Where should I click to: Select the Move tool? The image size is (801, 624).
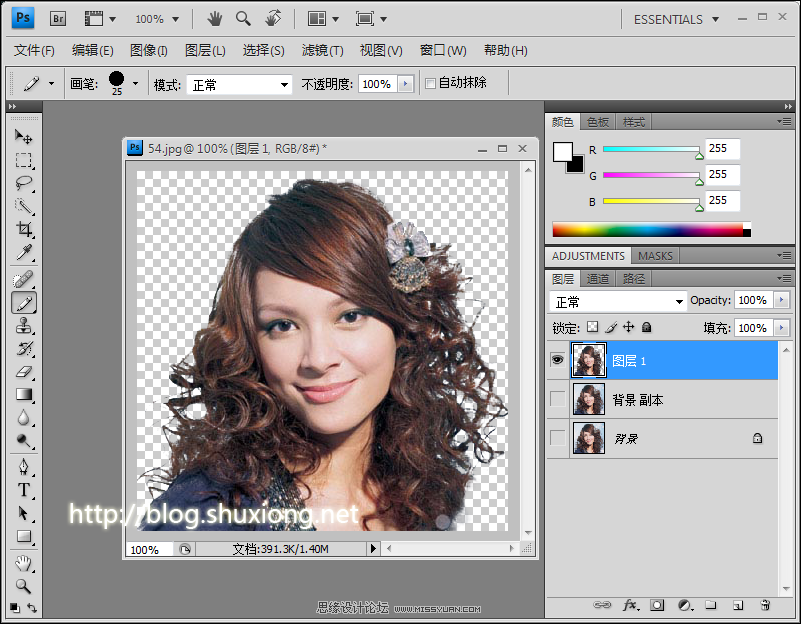[x=23, y=136]
